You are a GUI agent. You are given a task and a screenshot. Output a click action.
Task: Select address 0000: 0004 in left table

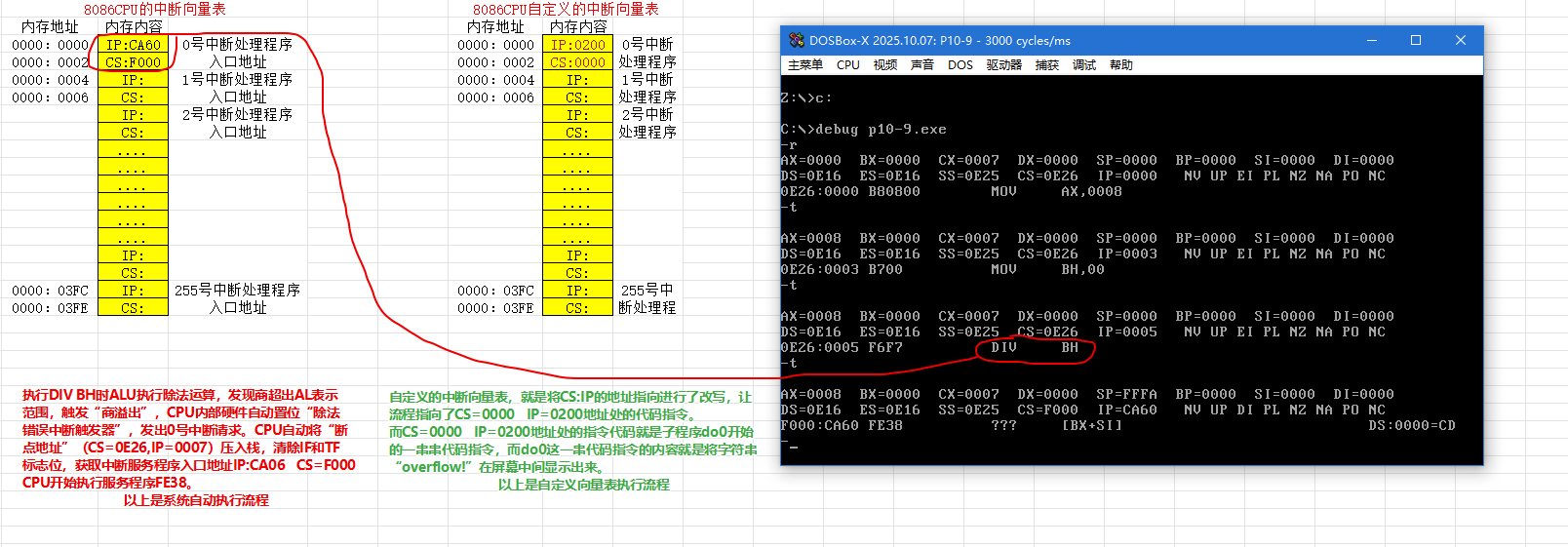(x=50, y=80)
